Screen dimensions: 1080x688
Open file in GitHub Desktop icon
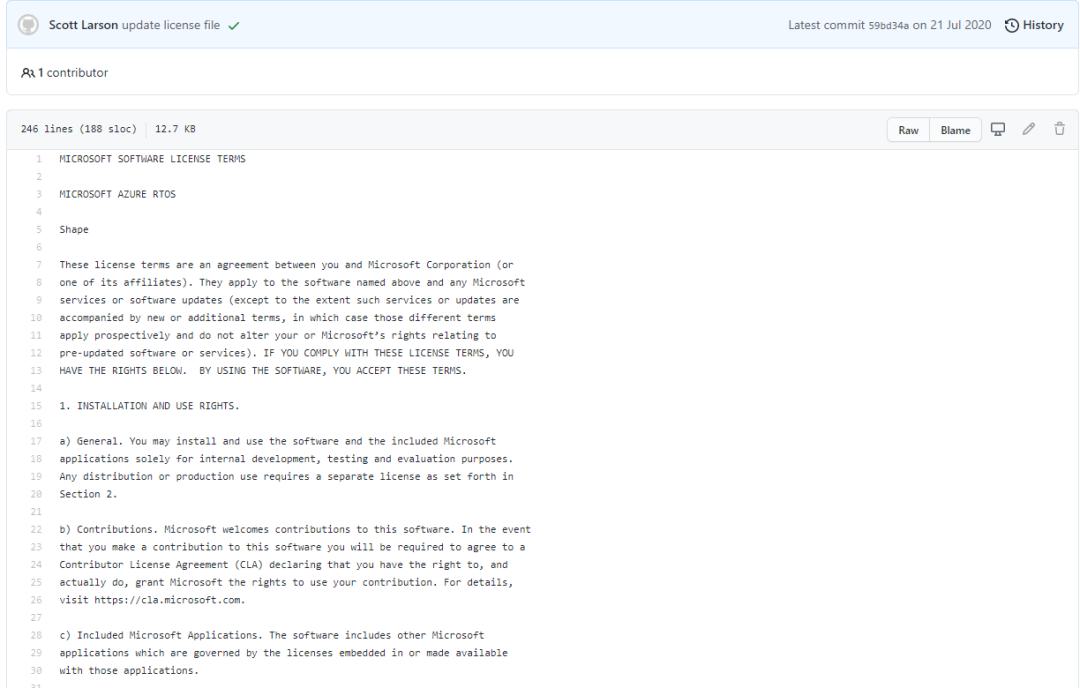click(x=997, y=129)
